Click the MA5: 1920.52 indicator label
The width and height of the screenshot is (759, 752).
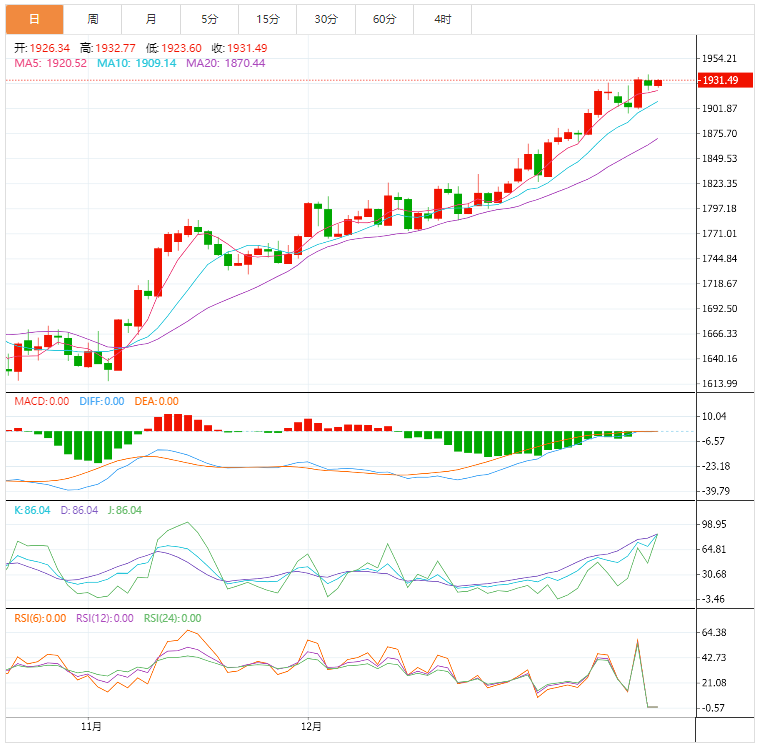[50, 63]
